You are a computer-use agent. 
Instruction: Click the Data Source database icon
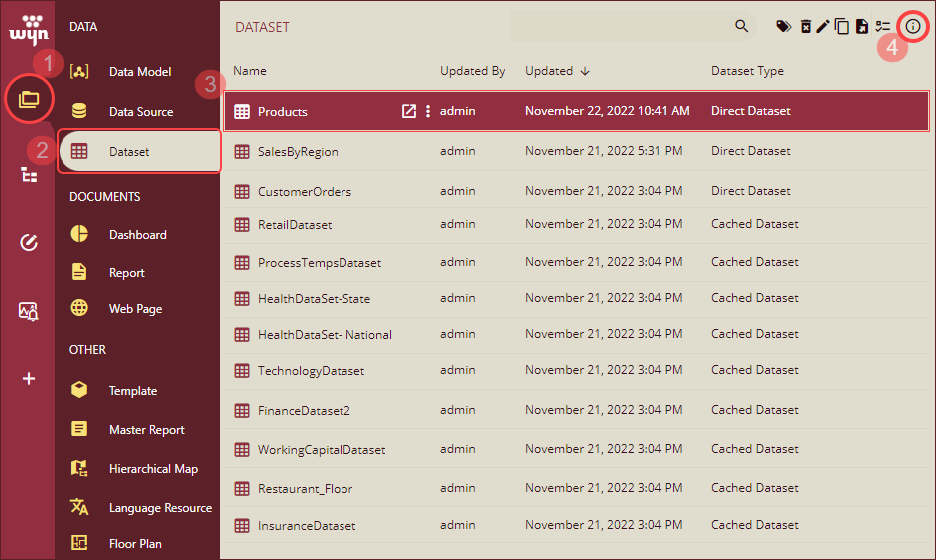[79, 111]
